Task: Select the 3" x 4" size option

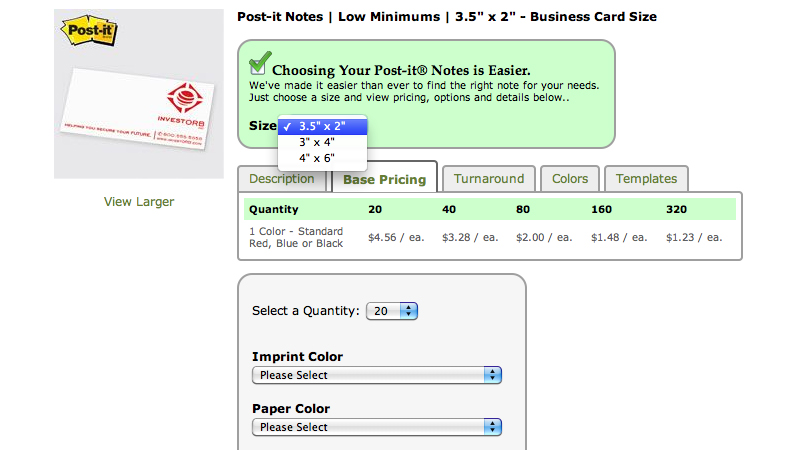Action: (x=317, y=142)
